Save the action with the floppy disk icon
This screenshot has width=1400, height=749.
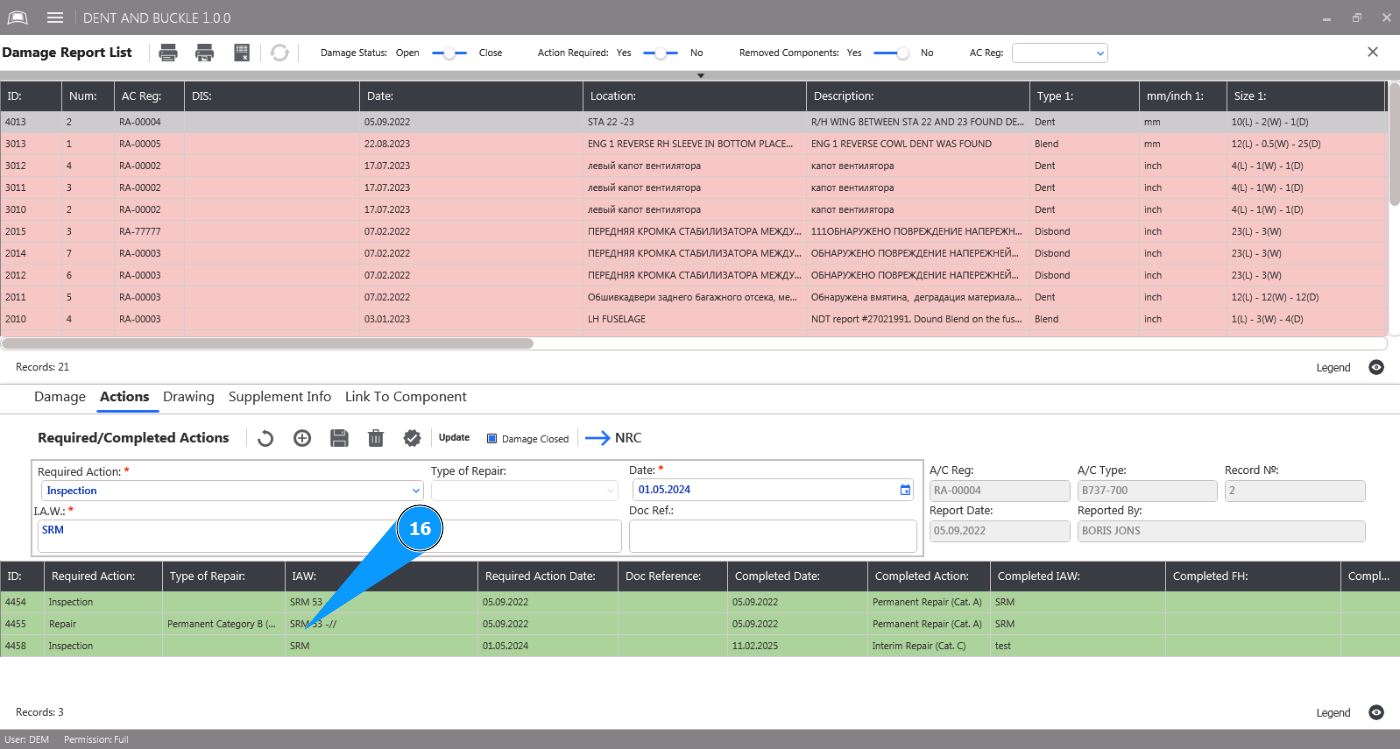339,438
